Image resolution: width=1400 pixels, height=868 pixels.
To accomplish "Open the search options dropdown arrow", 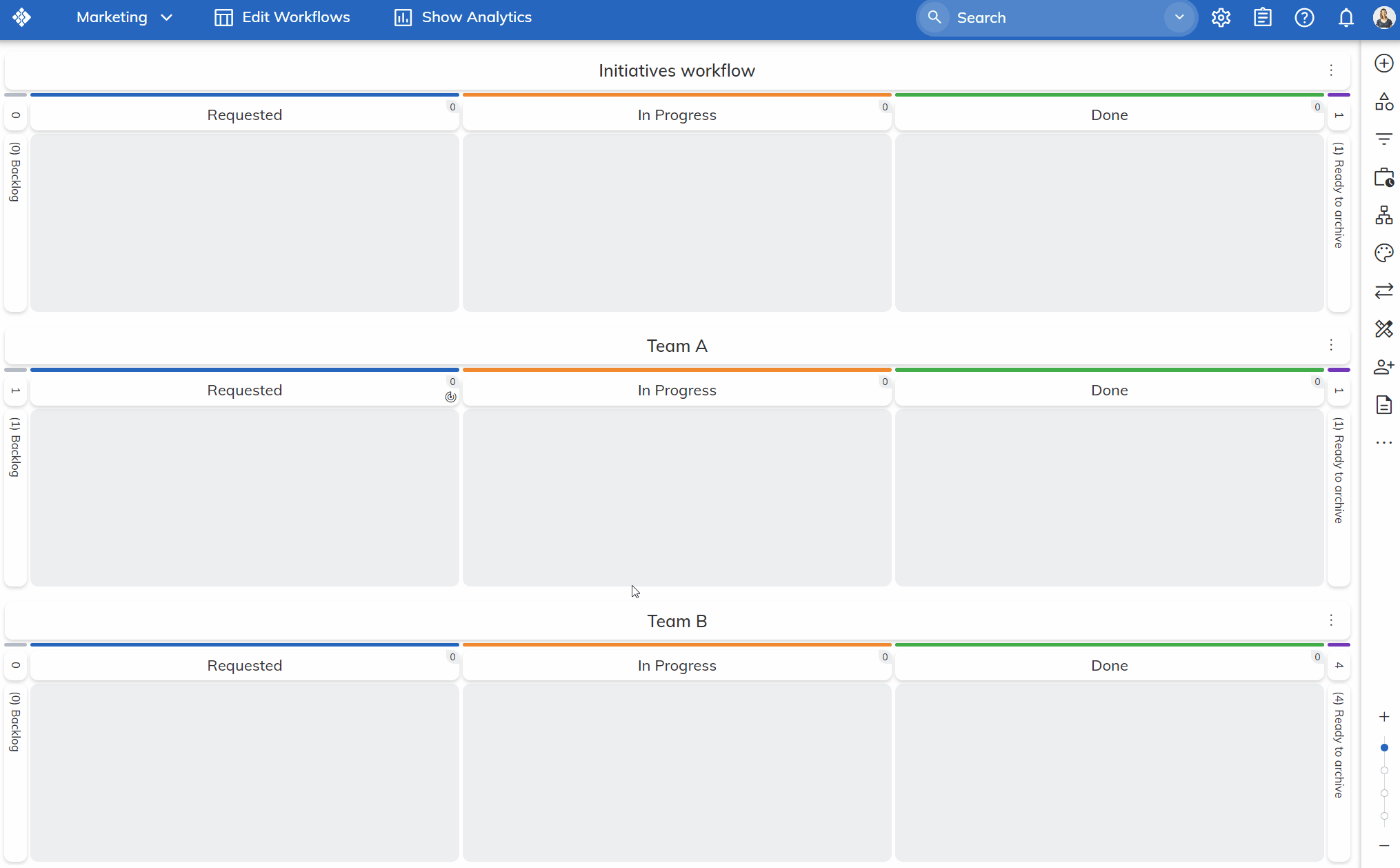I will pos(1179,17).
